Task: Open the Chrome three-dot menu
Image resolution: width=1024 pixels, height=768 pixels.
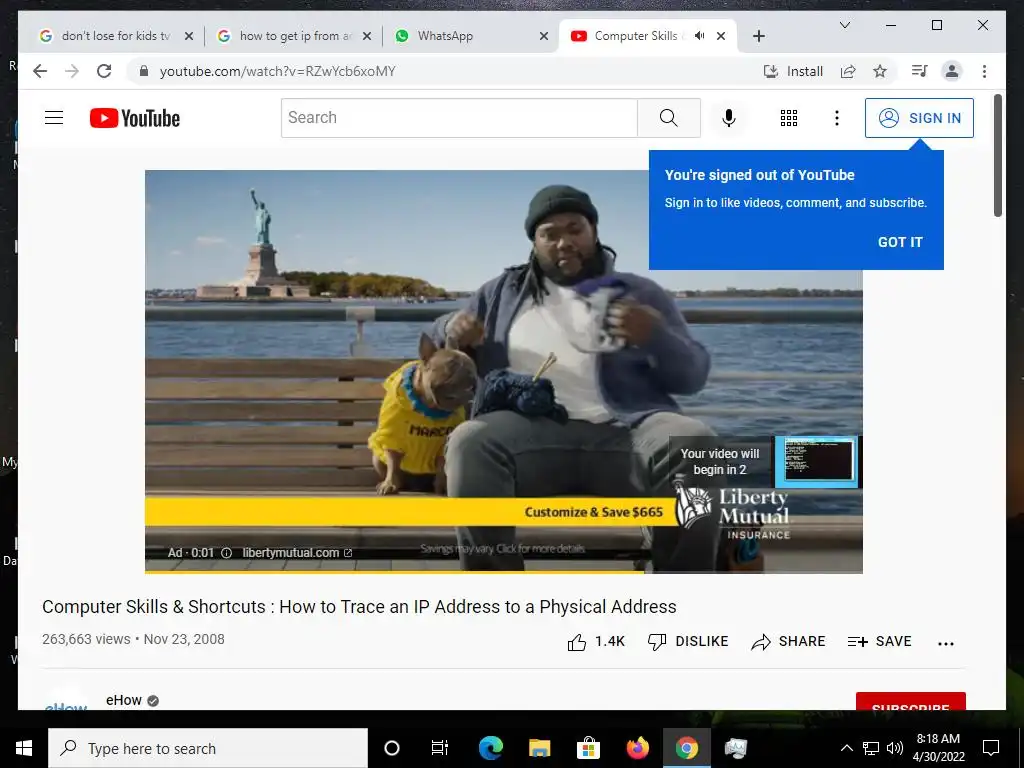Action: 984,71
